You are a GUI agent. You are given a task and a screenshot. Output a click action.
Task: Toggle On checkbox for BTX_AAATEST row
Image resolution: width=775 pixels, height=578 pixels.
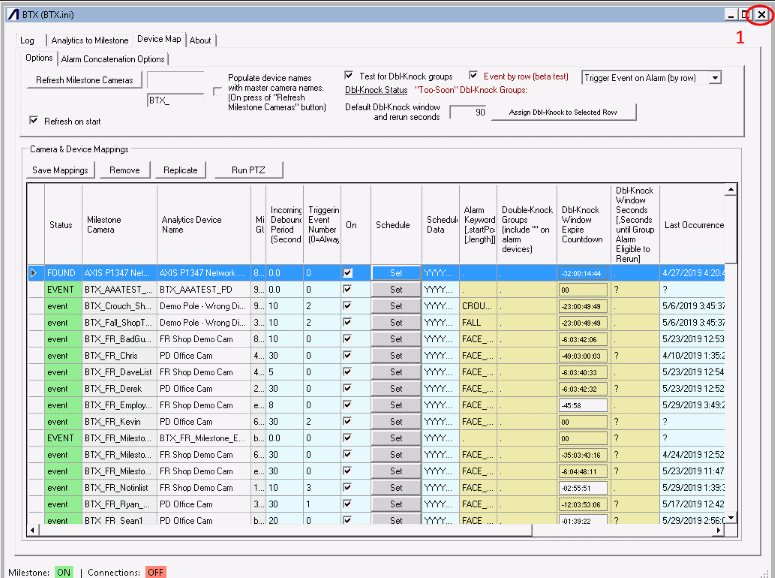point(347,289)
